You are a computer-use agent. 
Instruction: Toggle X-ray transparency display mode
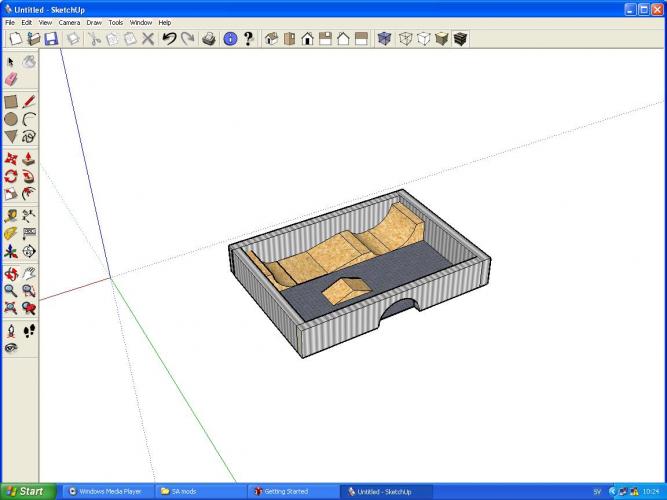point(384,39)
